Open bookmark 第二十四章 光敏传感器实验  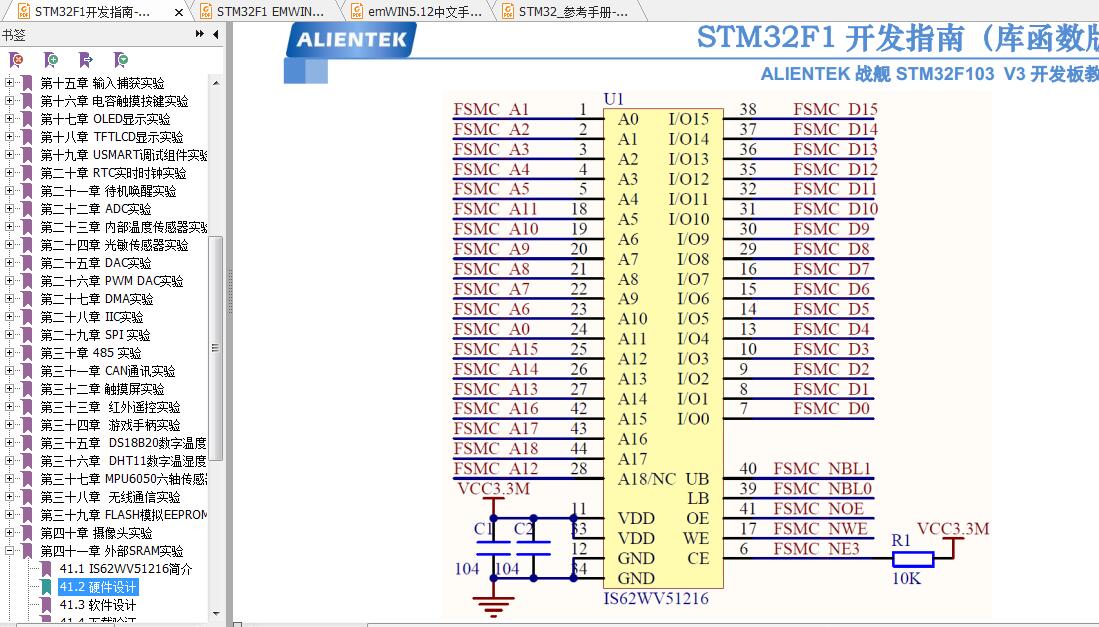[x=114, y=245]
